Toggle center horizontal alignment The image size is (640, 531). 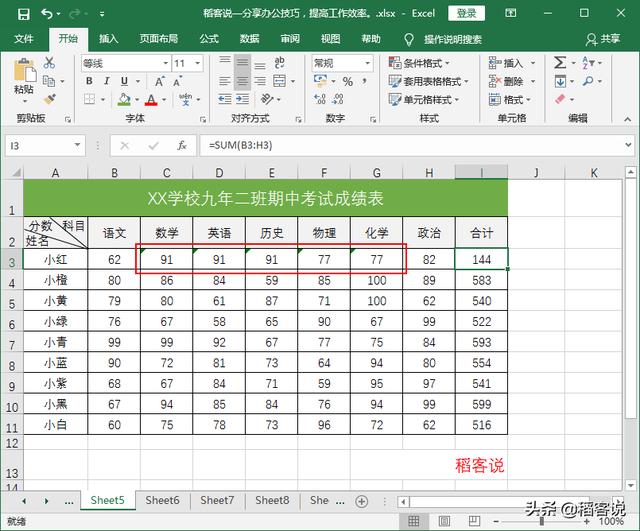click(242, 81)
